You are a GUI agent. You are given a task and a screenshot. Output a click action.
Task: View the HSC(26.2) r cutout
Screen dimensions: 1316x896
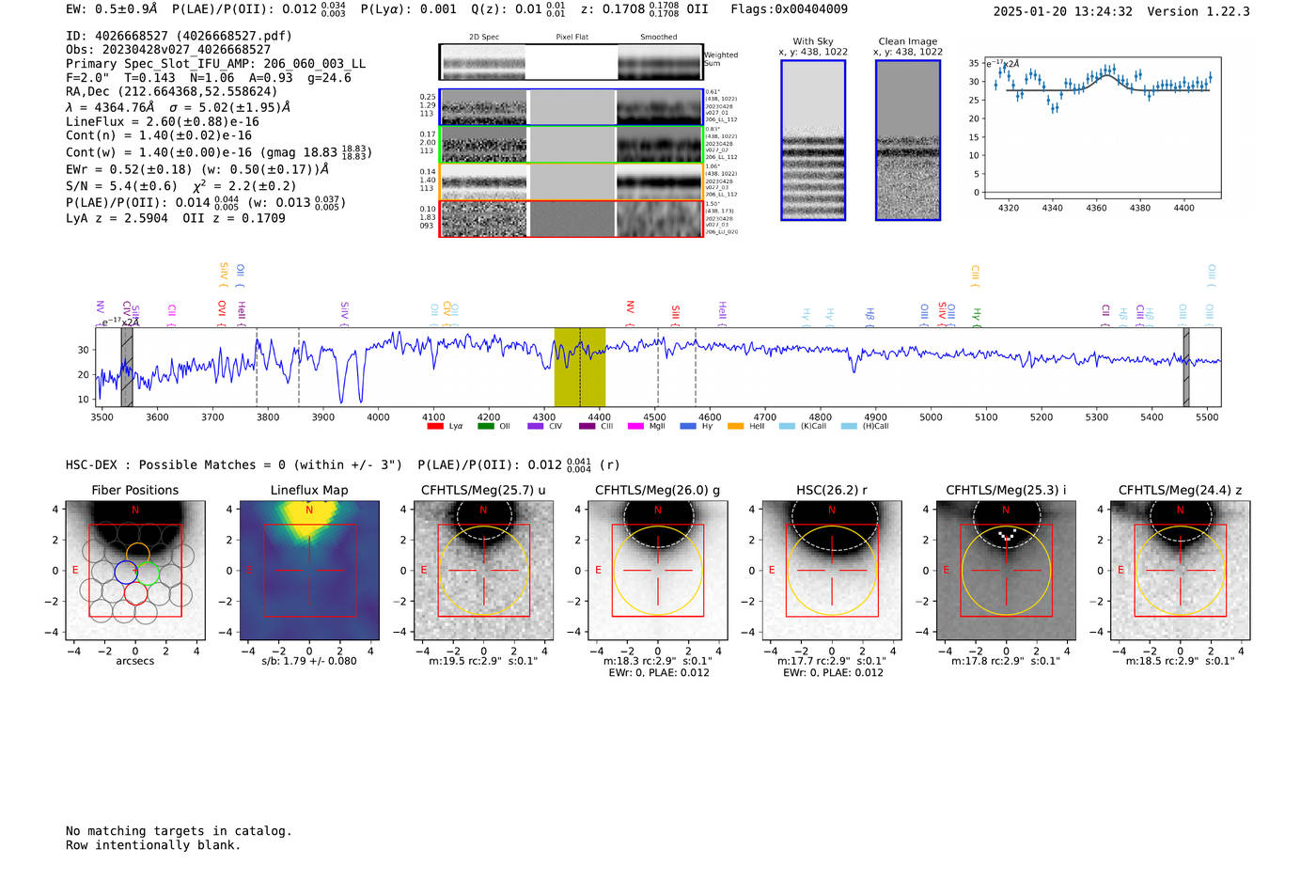click(832, 570)
